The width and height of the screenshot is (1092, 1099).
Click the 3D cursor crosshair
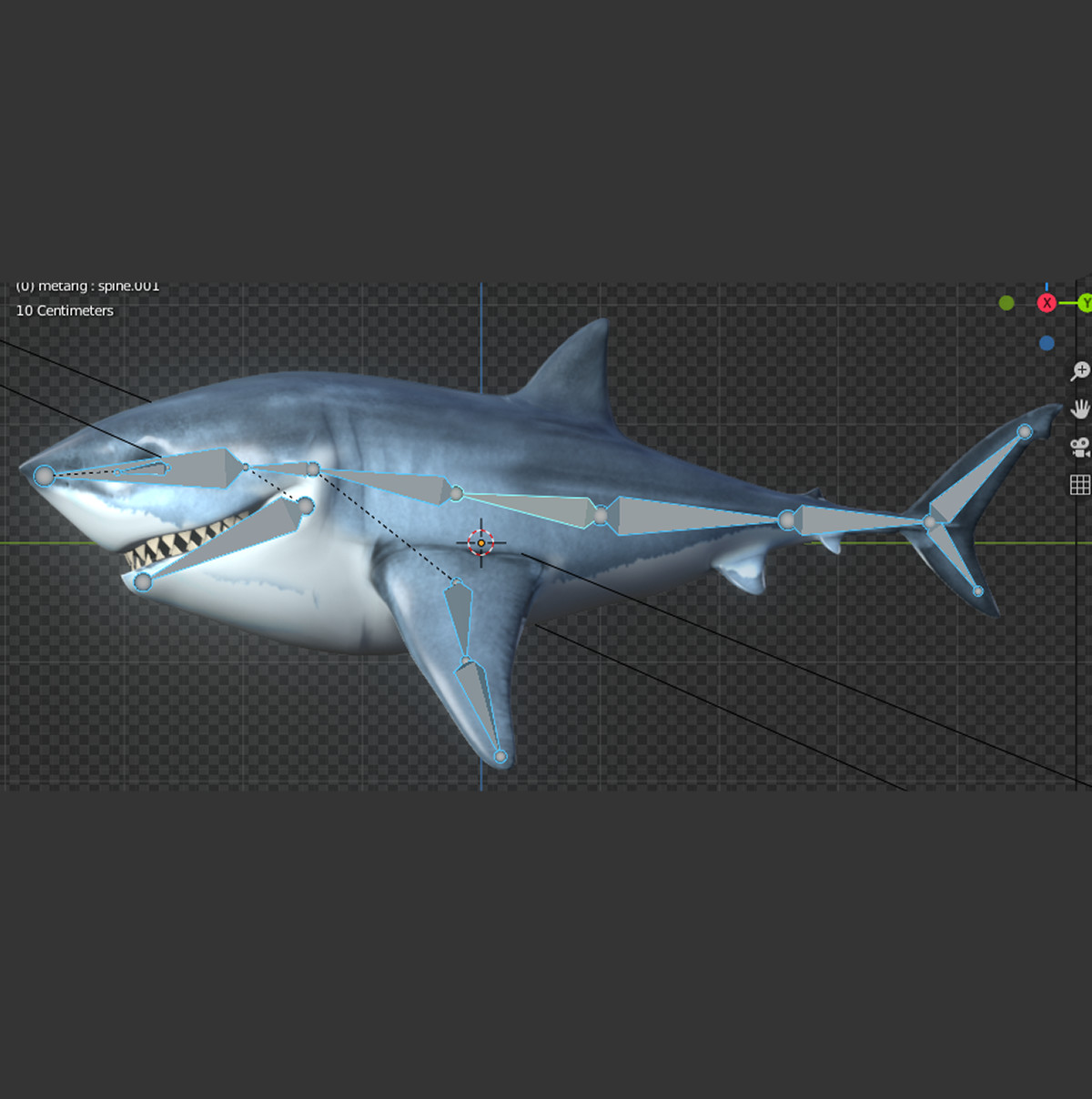click(x=480, y=543)
